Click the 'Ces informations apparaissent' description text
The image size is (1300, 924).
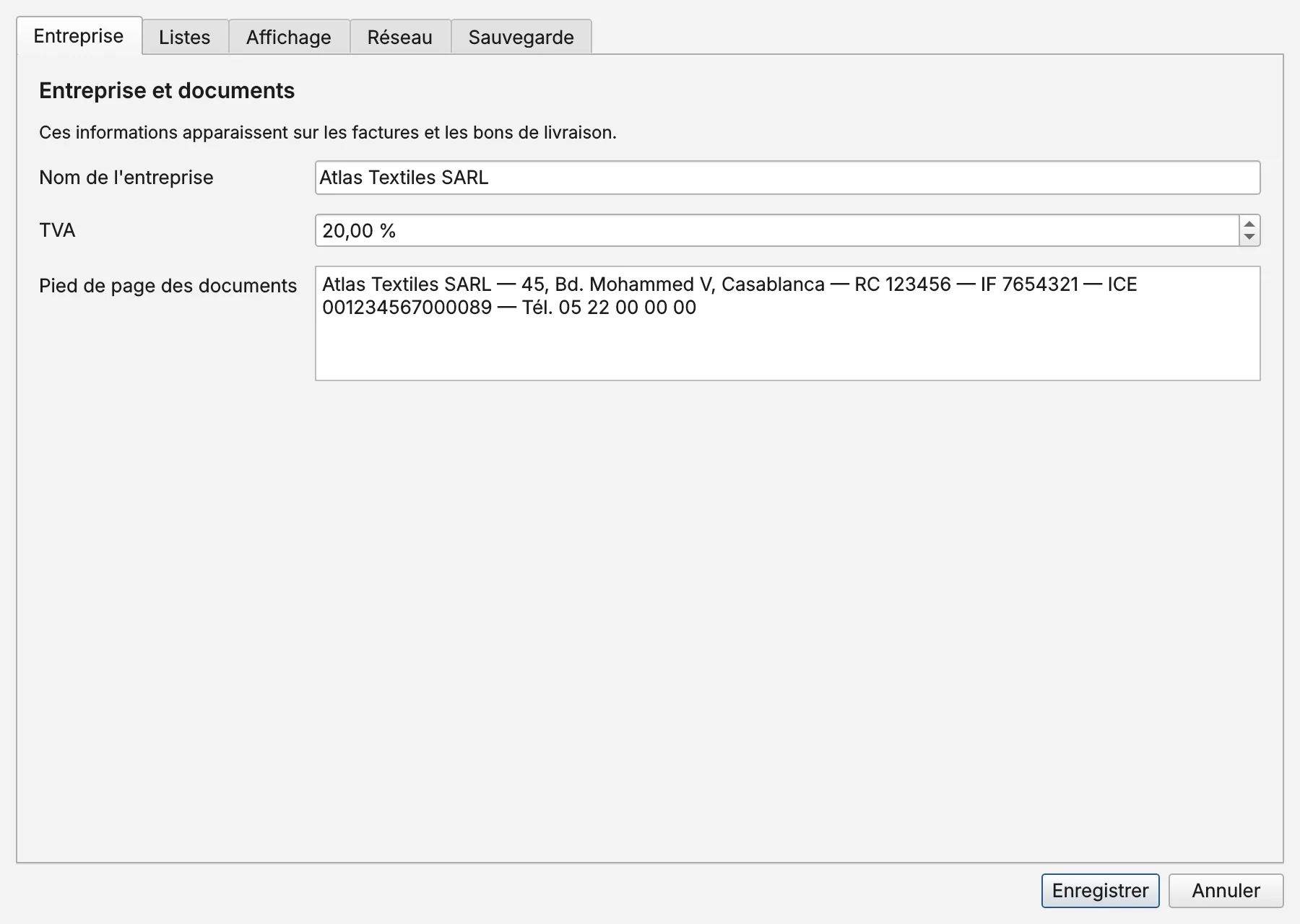pos(328,133)
